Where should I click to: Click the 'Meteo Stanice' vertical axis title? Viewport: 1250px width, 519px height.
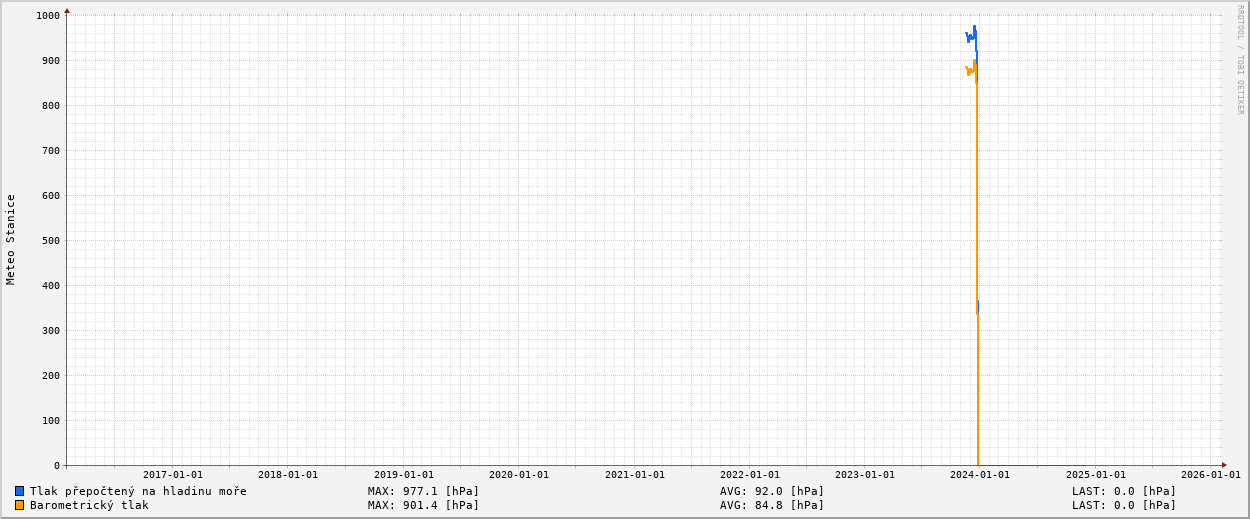[x=11, y=239]
